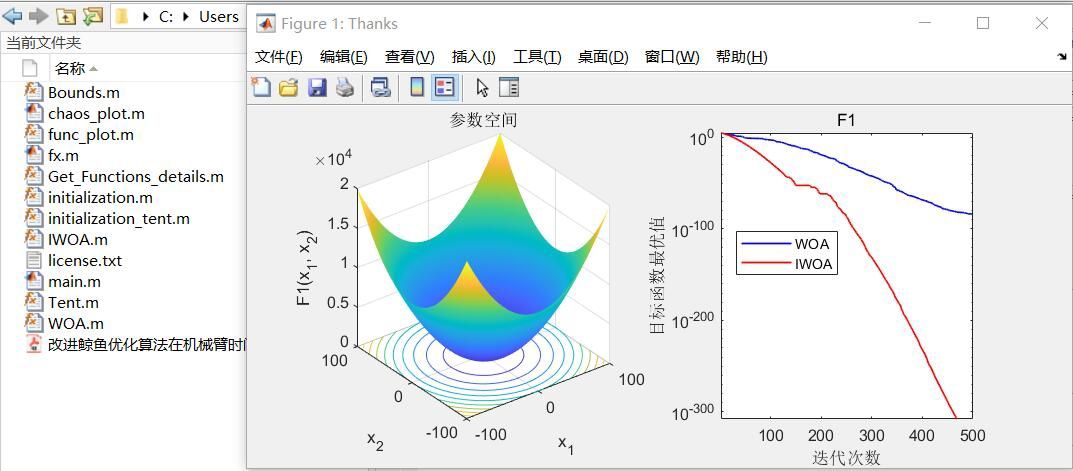
Task: Select Get_Functions_details.m file
Action: click(x=136, y=177)
